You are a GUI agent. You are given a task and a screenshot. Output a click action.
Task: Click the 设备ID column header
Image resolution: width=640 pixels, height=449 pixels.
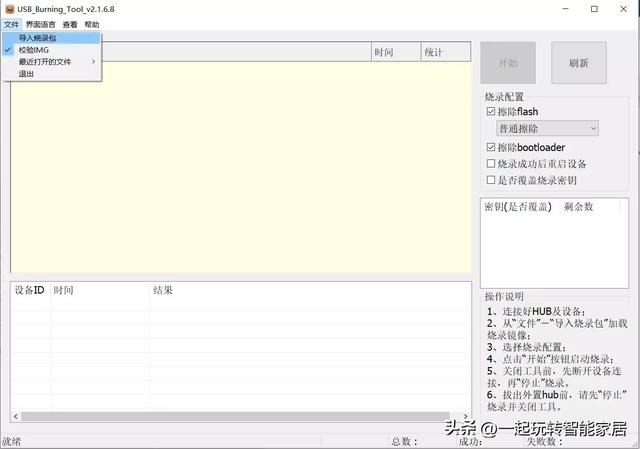30,290
